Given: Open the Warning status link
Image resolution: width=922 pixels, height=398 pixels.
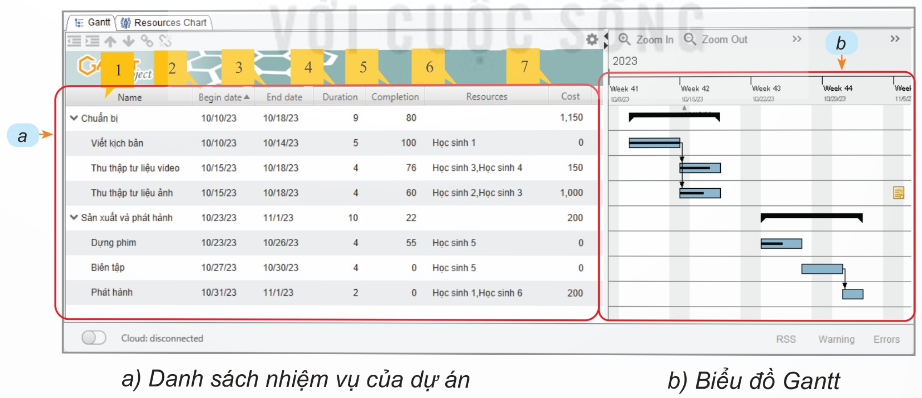Looking at the screenshot, I should [836, 339].
